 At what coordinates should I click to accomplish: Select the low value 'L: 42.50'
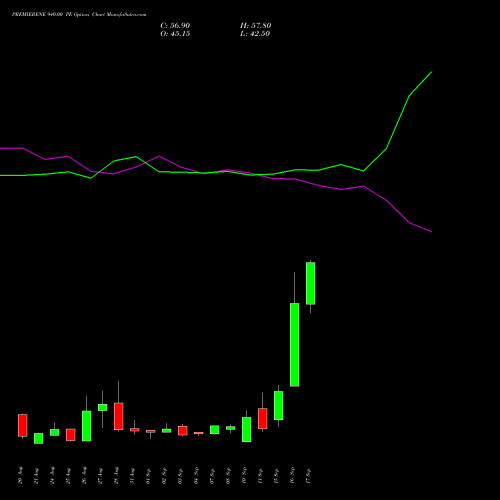[255, 34]
